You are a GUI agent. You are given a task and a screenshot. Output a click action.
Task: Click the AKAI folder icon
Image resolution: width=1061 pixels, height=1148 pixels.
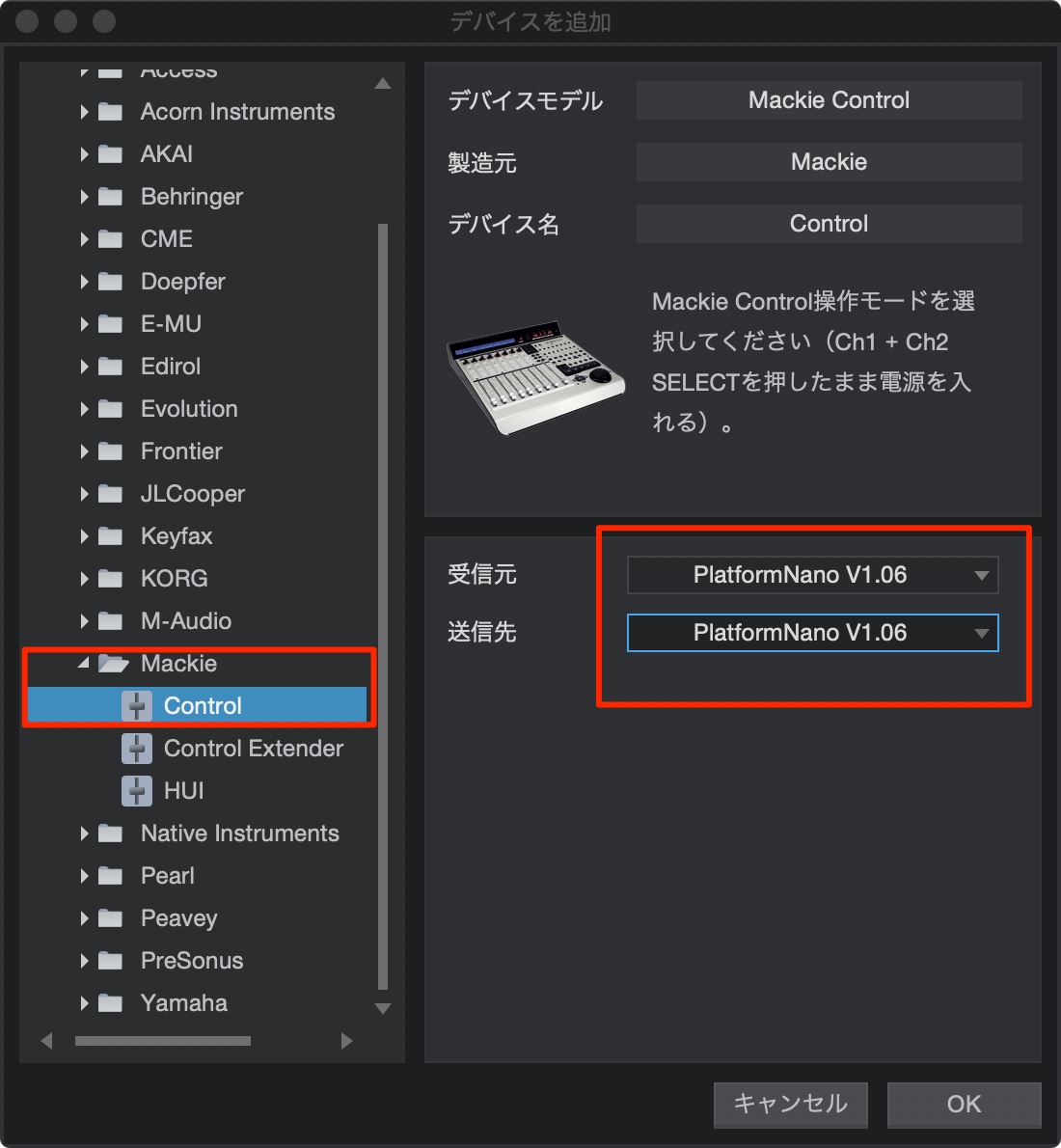(111, 153)
